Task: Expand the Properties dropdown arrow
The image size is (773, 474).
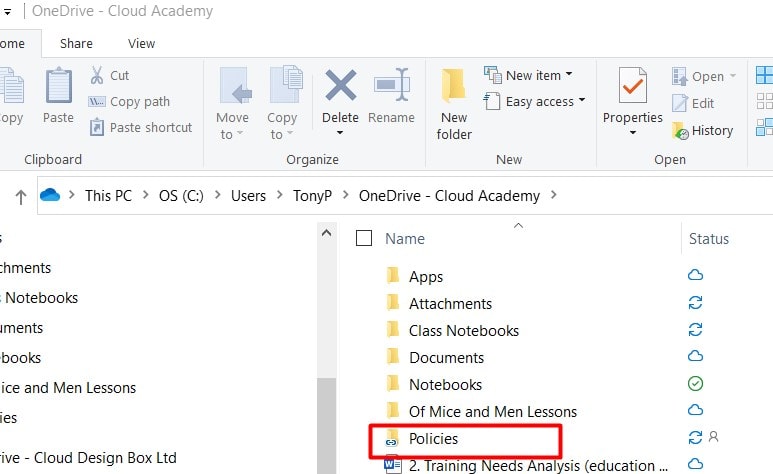Action: [632, 133]
